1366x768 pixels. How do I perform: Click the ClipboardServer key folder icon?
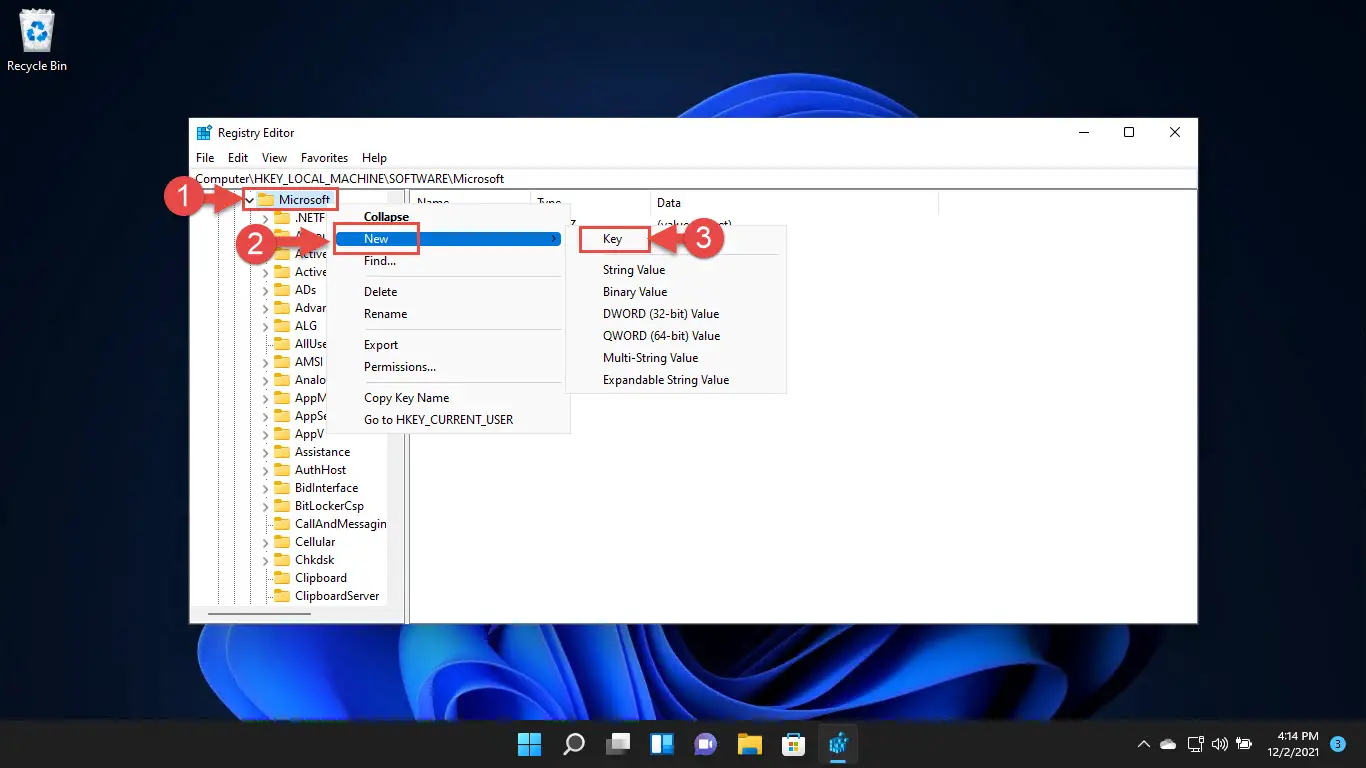(x=282, y=596)
